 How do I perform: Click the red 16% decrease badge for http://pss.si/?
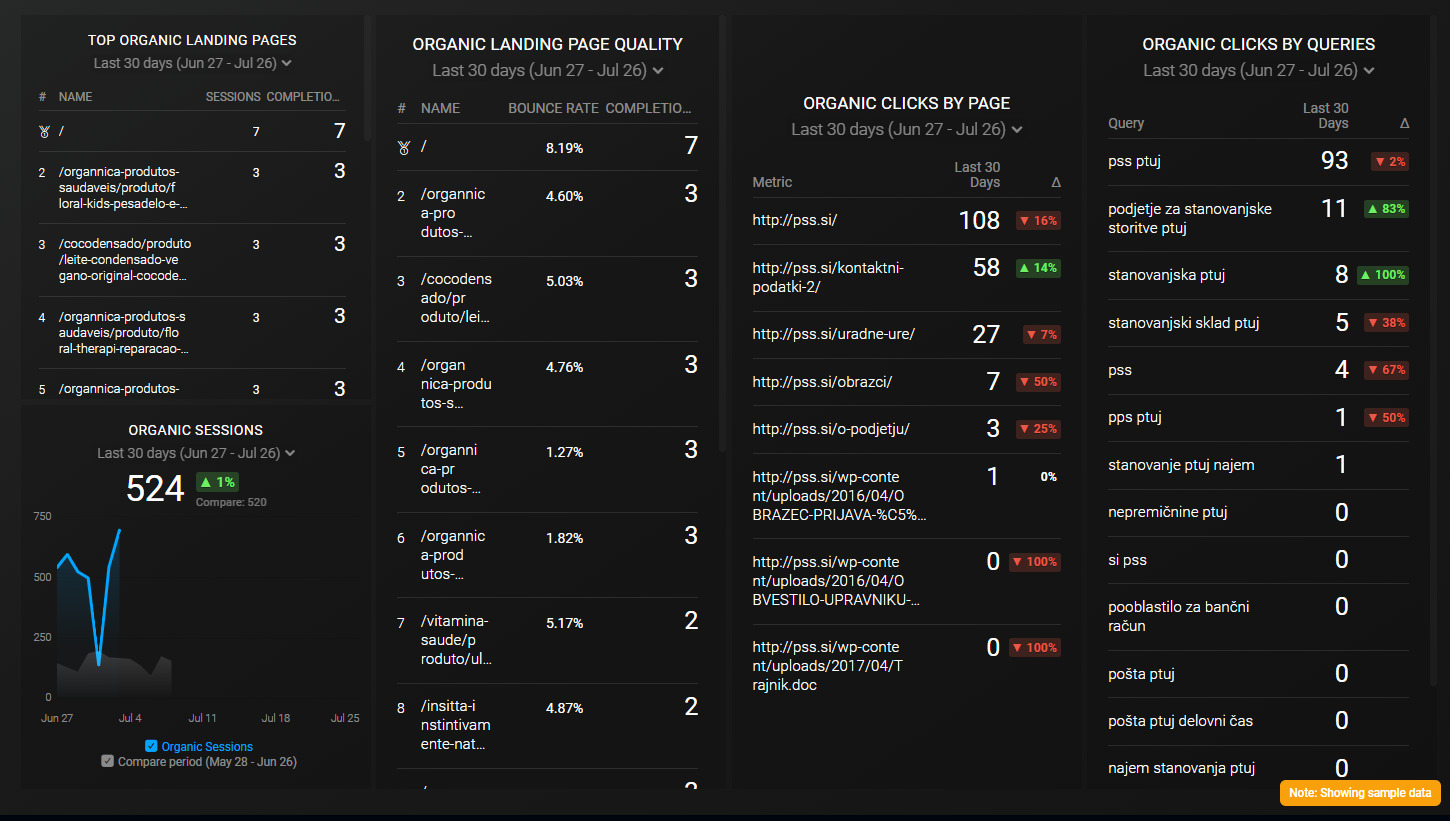[1038, 219]
